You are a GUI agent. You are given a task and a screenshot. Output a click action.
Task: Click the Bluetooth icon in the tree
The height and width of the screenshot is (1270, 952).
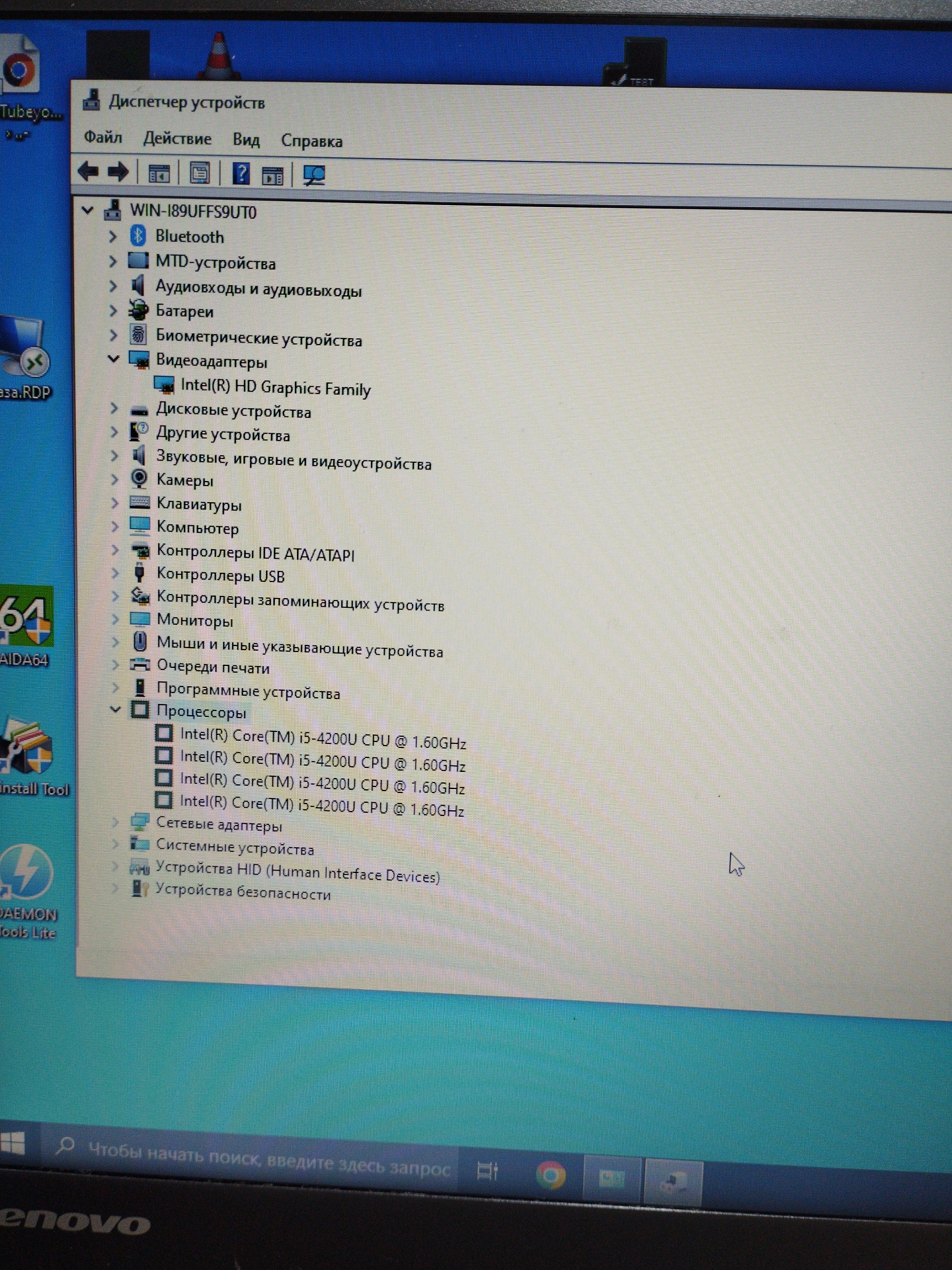138,235
